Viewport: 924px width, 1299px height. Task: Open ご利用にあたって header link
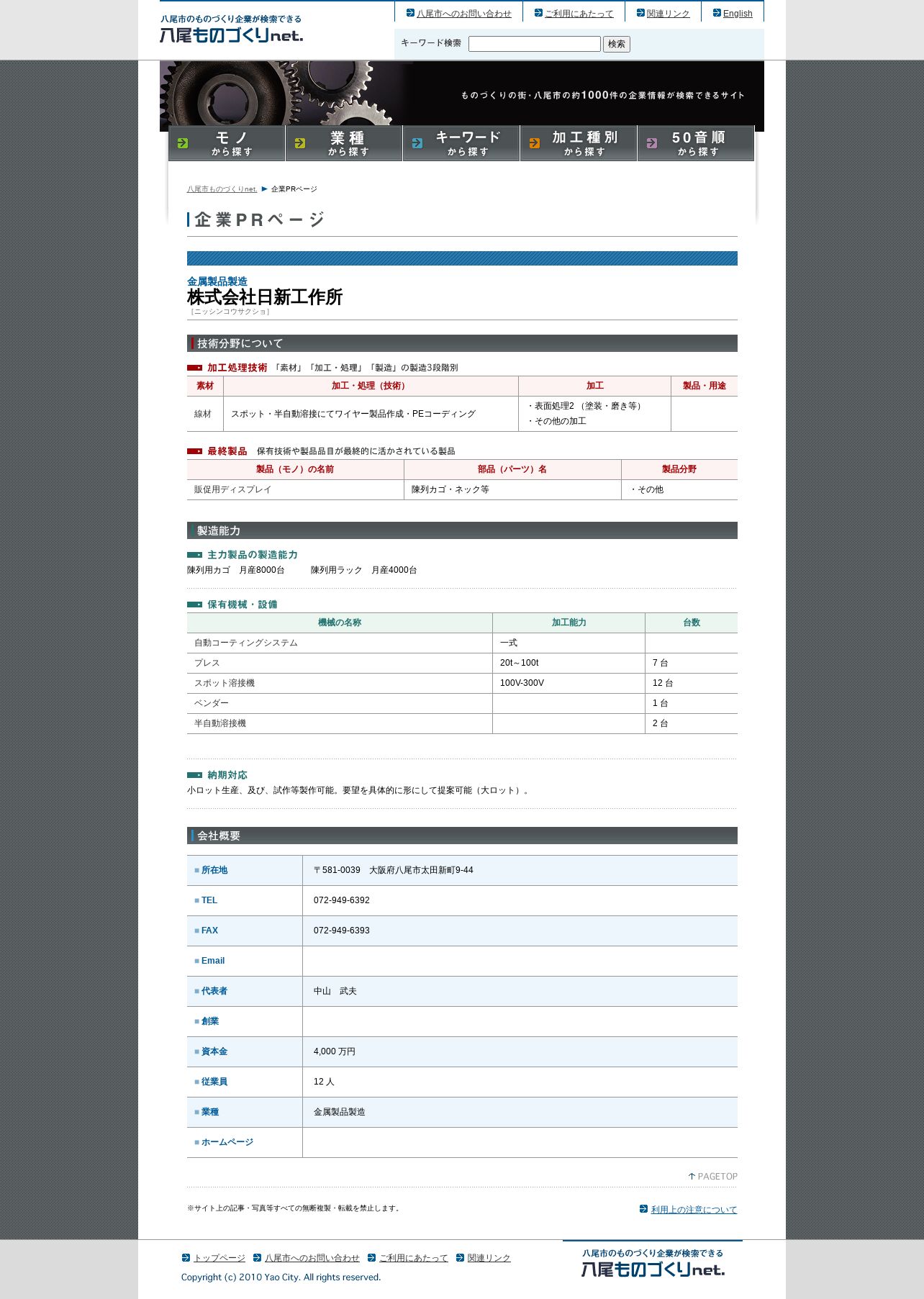click(579, 14)
